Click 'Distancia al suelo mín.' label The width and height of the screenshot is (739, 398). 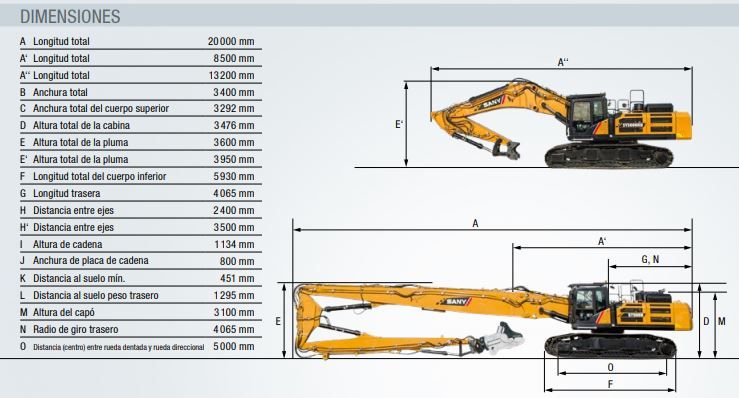point(79,278)
